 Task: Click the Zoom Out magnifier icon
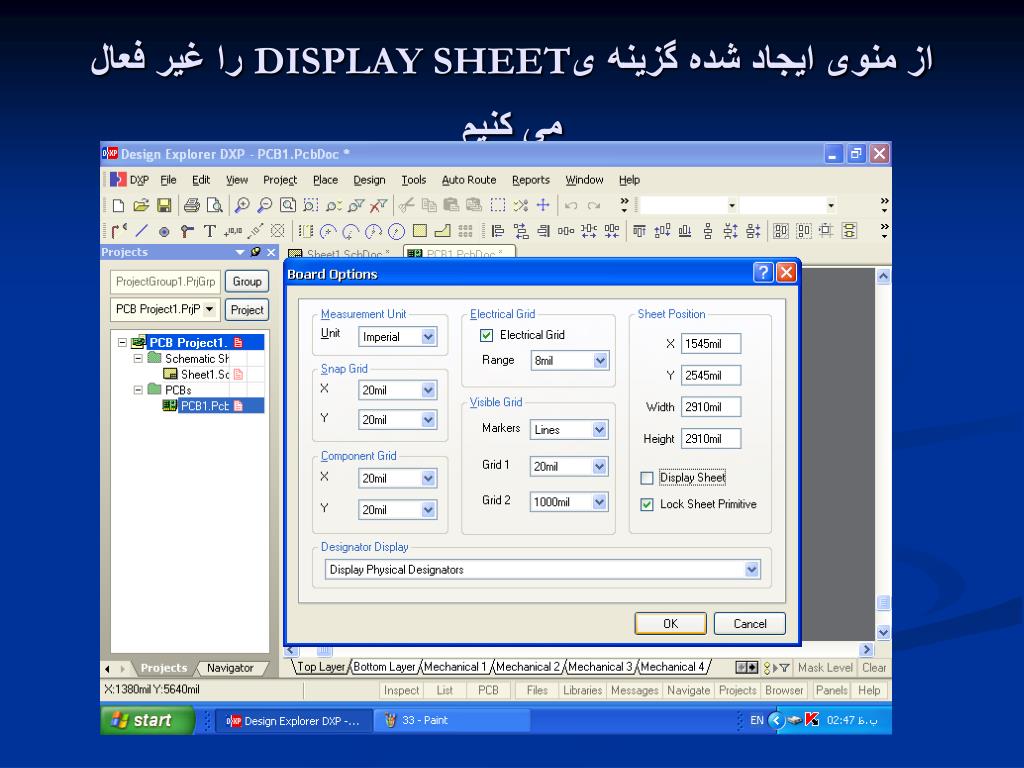[264, 206]
